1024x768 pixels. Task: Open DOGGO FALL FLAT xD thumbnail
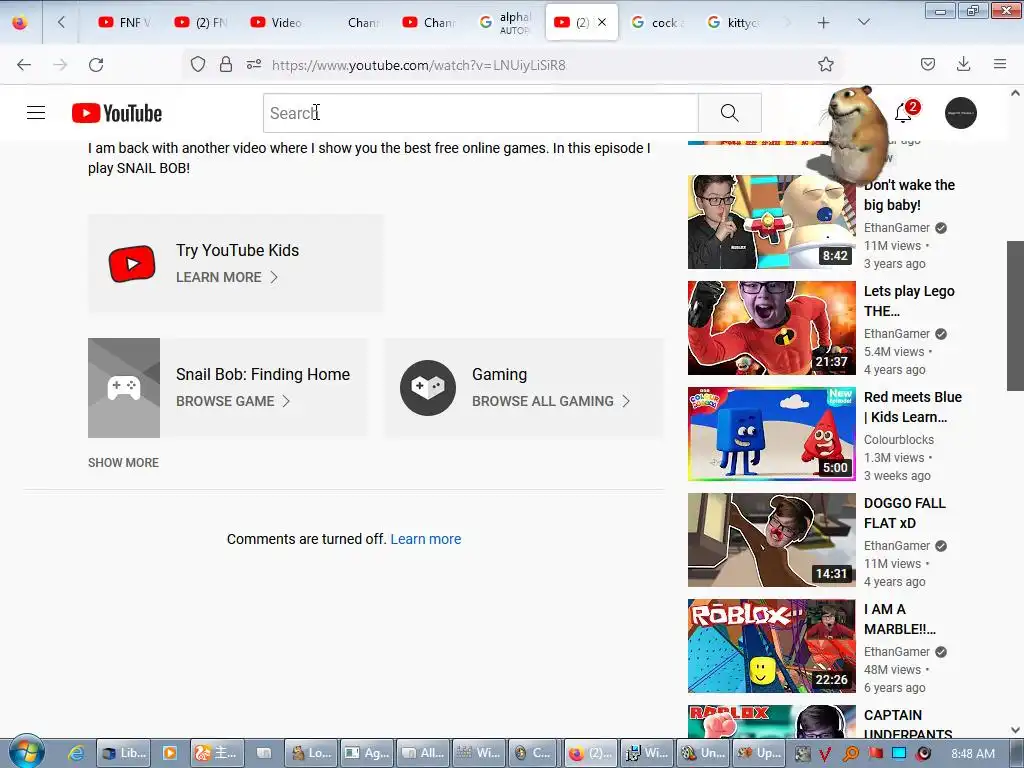(771, 540)
